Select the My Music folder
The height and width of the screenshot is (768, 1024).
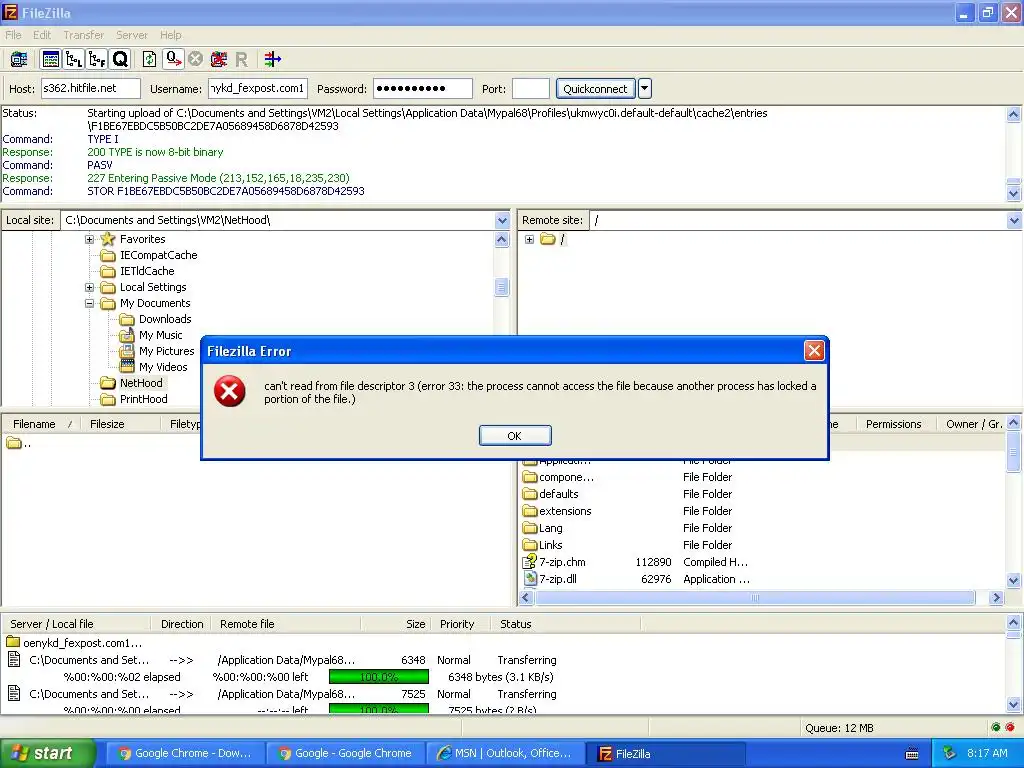[x=160, y=335]
